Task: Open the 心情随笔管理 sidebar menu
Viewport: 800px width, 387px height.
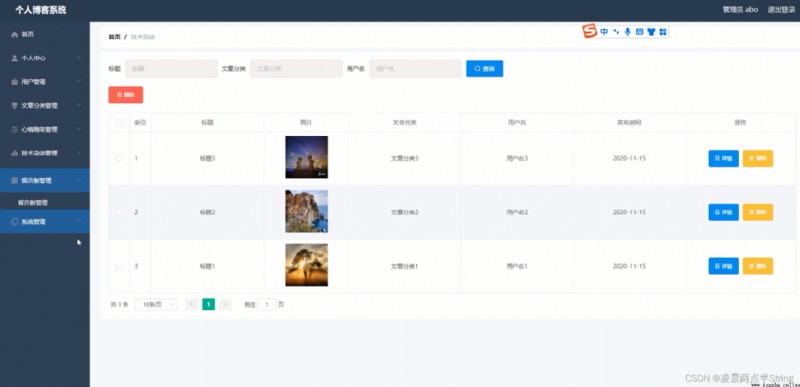Action: [x=45, y=130]
